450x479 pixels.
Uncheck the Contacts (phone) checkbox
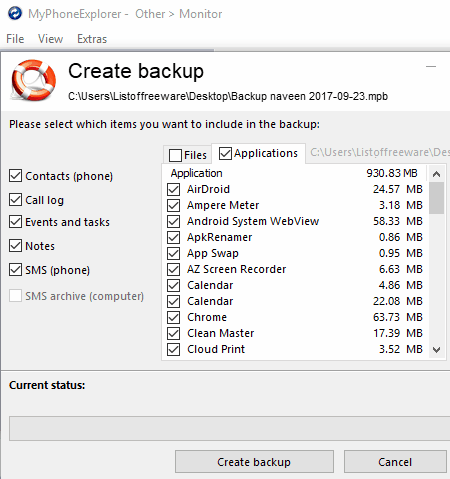click(15, 176)
